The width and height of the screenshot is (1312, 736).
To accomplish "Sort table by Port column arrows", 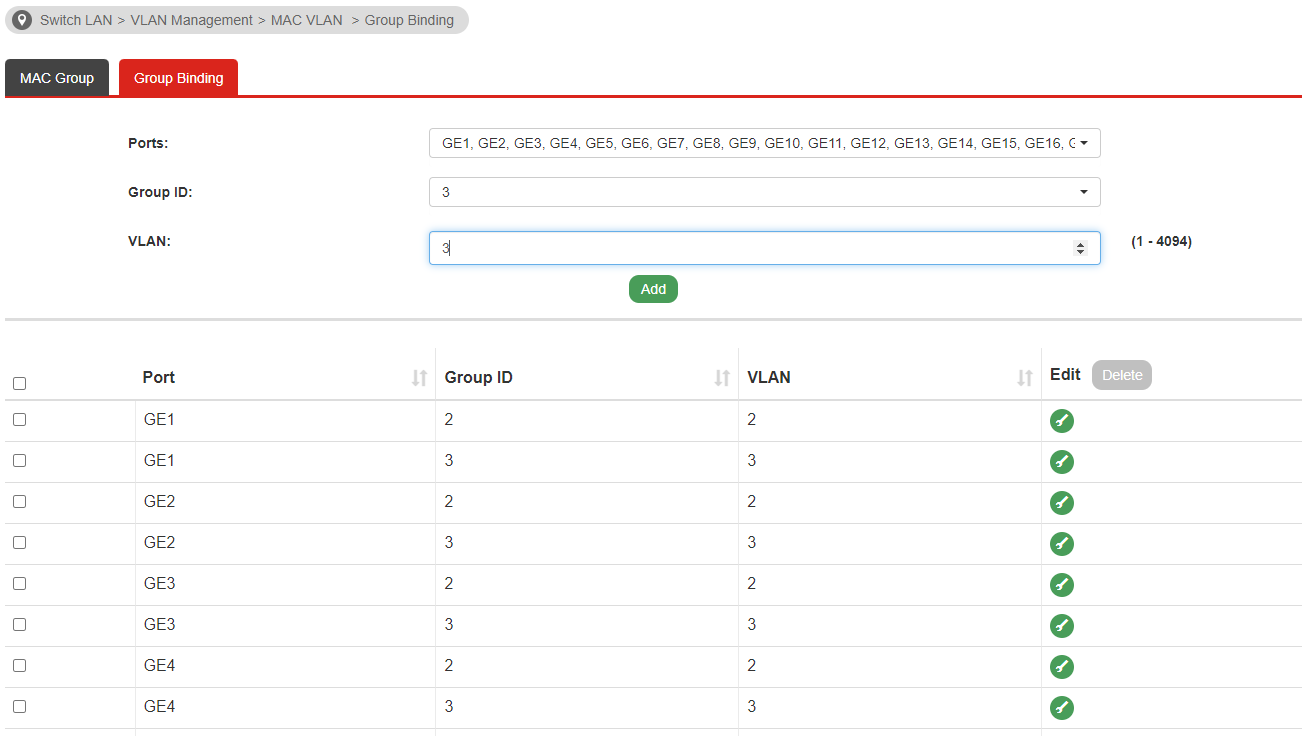I will coord(419,378).
